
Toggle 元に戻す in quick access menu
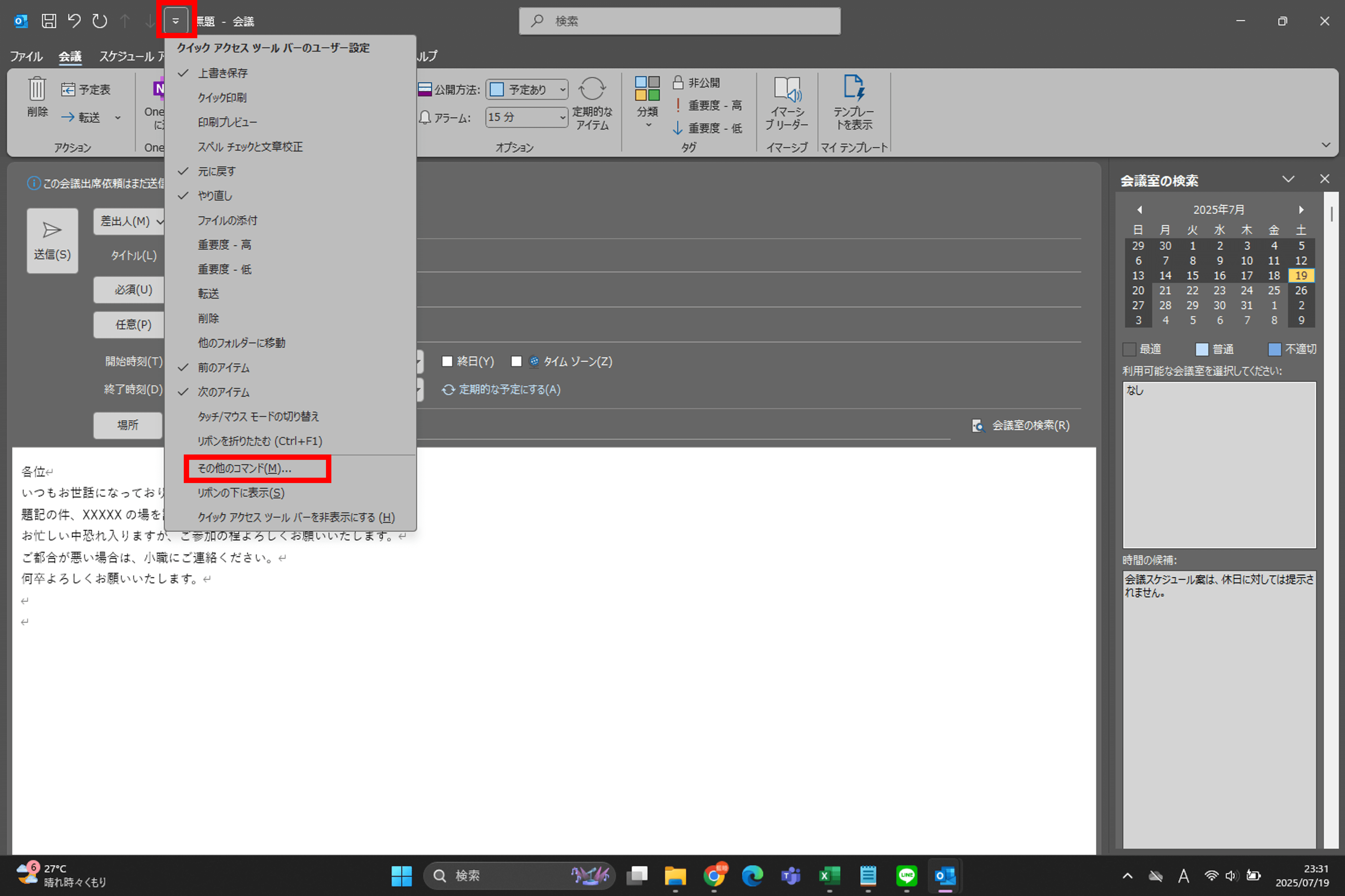(x=290, y=171)
